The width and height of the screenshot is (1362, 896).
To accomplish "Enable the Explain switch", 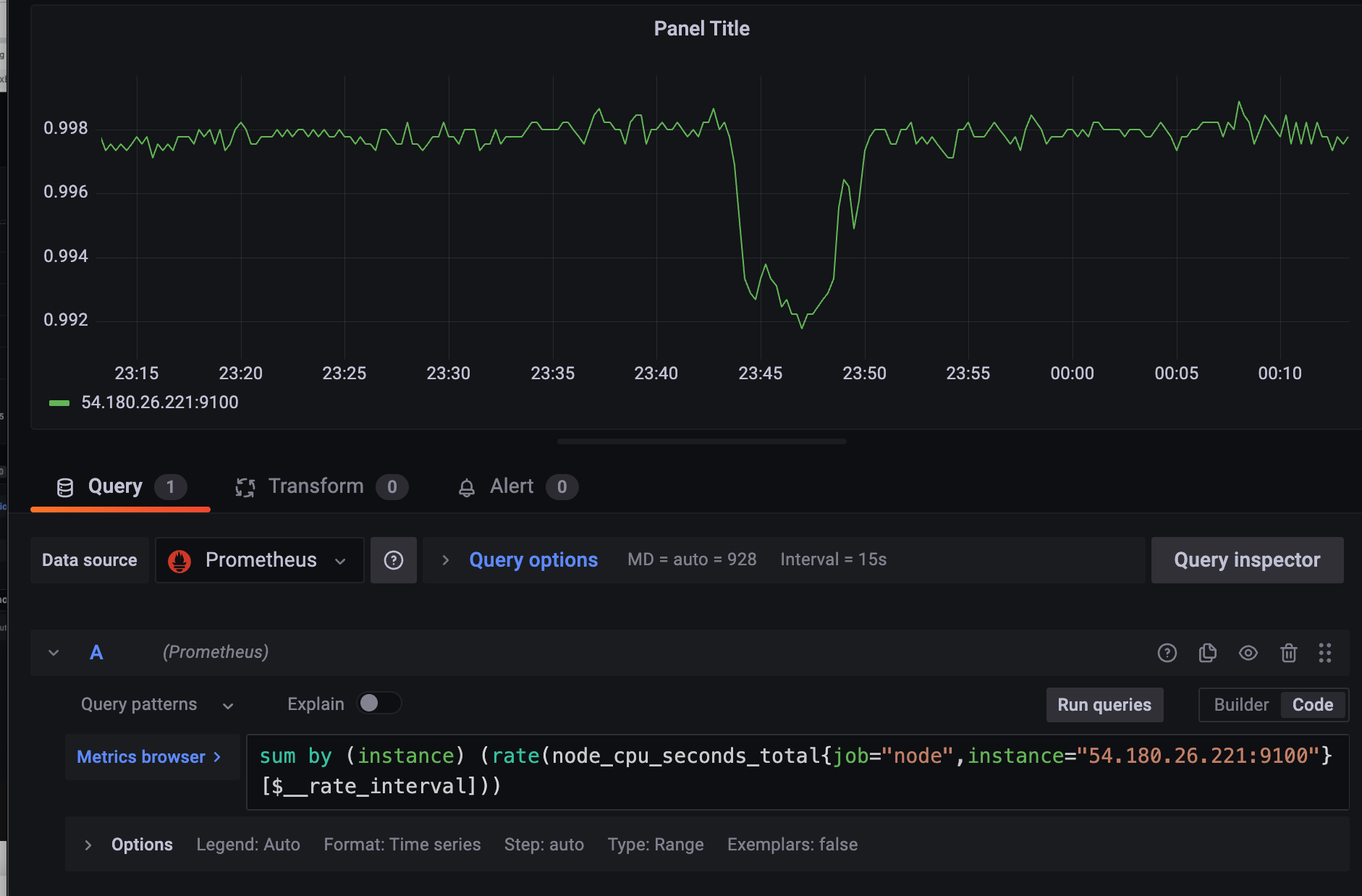I will [378, 703].
